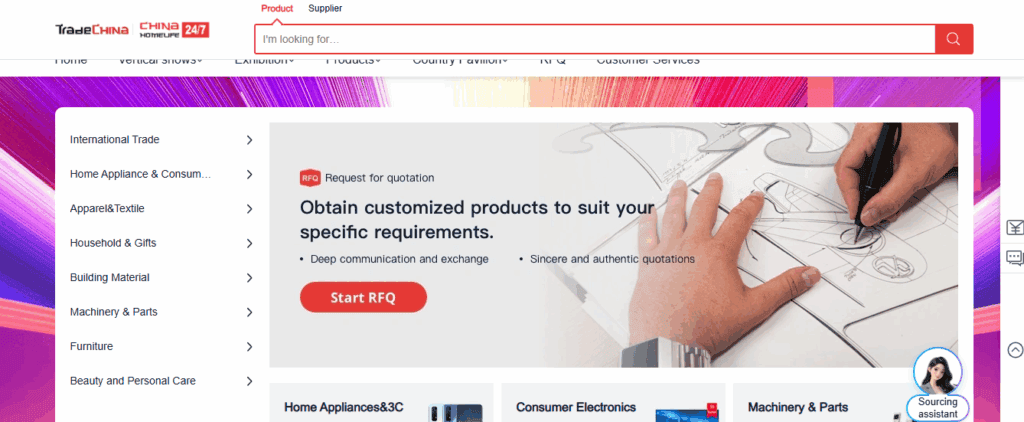Expand Beauty and Personal Care arrow
1024x422 pixels.
(249, 381)
